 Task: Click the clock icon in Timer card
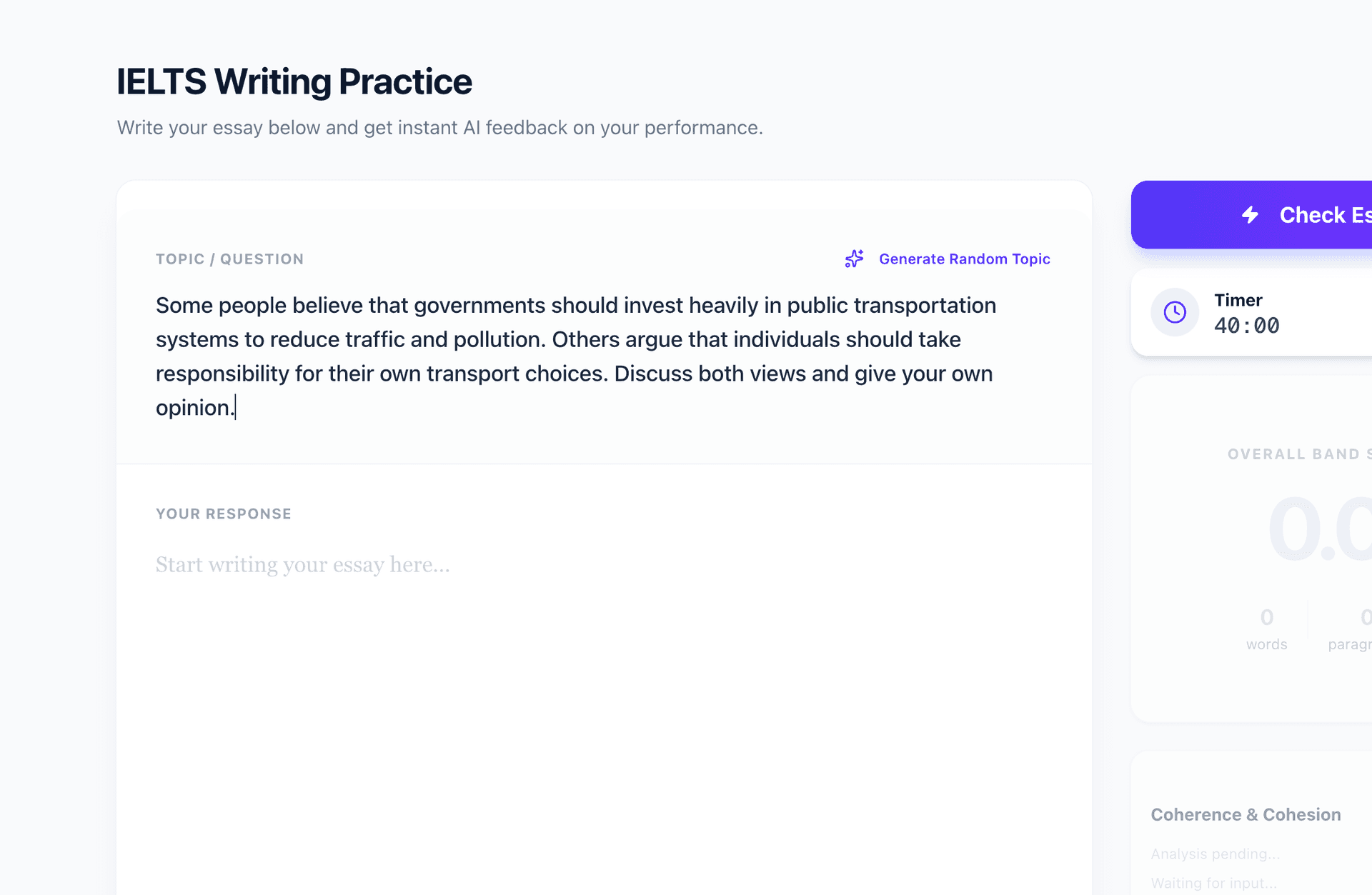(1175, 312)
